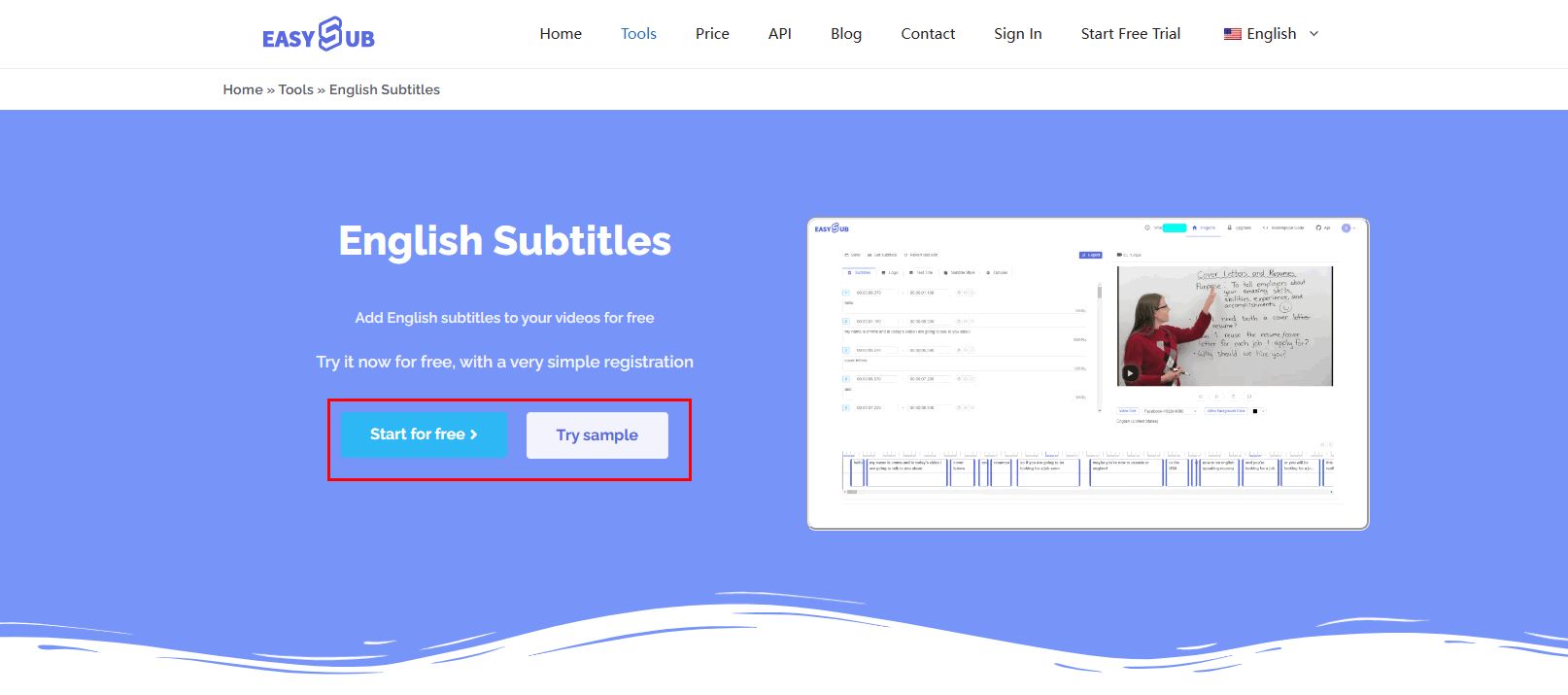Click the EasySub logo
Image resolution: width=1568 pixels, height=695 pixels.
tap(318, 34)
